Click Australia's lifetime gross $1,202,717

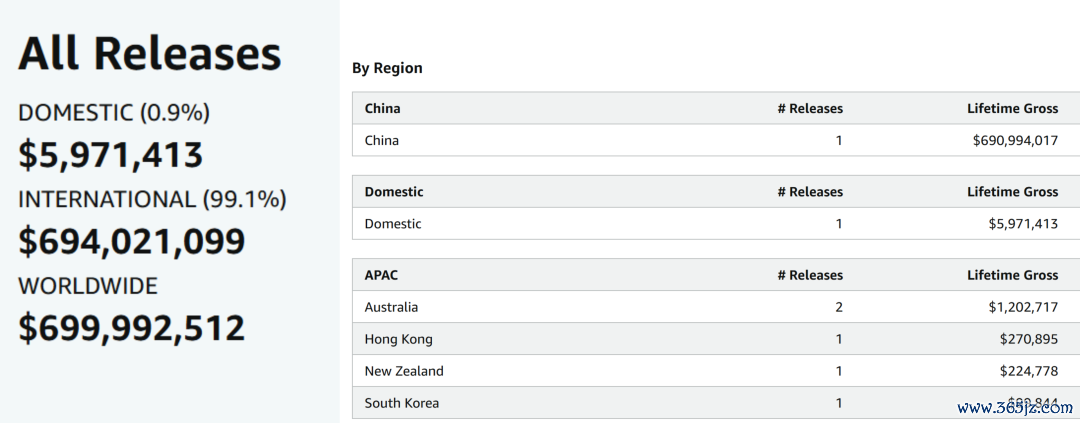pos(1023,307)
